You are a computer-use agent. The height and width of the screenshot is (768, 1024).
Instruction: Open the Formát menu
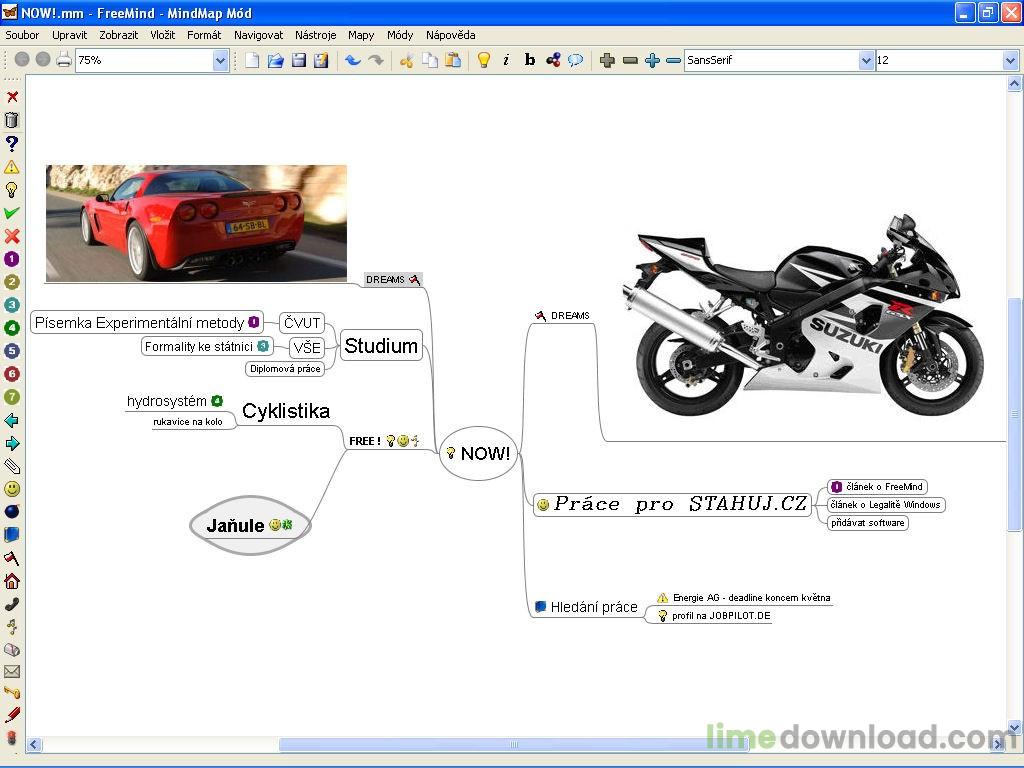click(x=204, y=35)
